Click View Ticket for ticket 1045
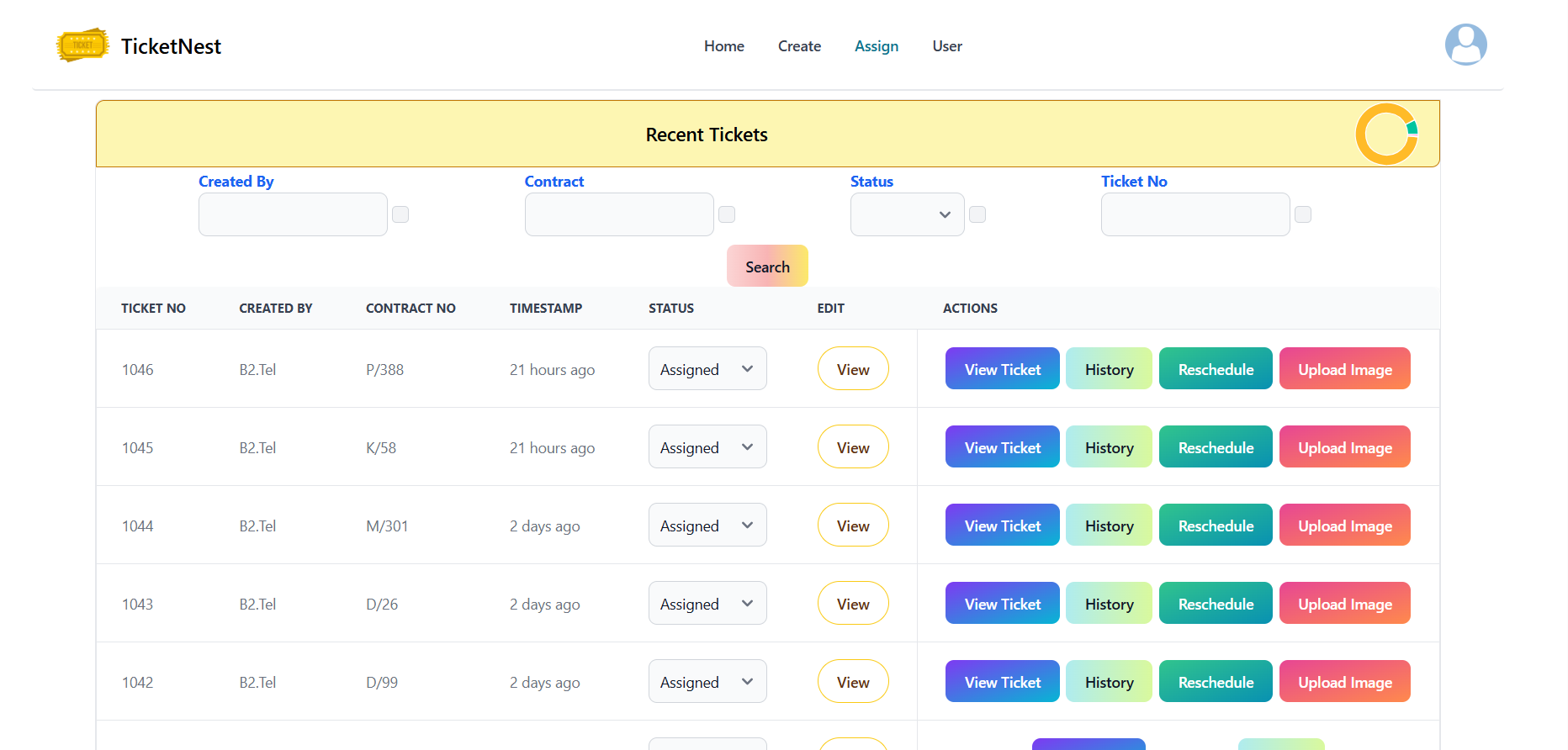Image resolution: width=1568 pixels, height=750 pixels. pyautogui.click(x=1002, y=447)
